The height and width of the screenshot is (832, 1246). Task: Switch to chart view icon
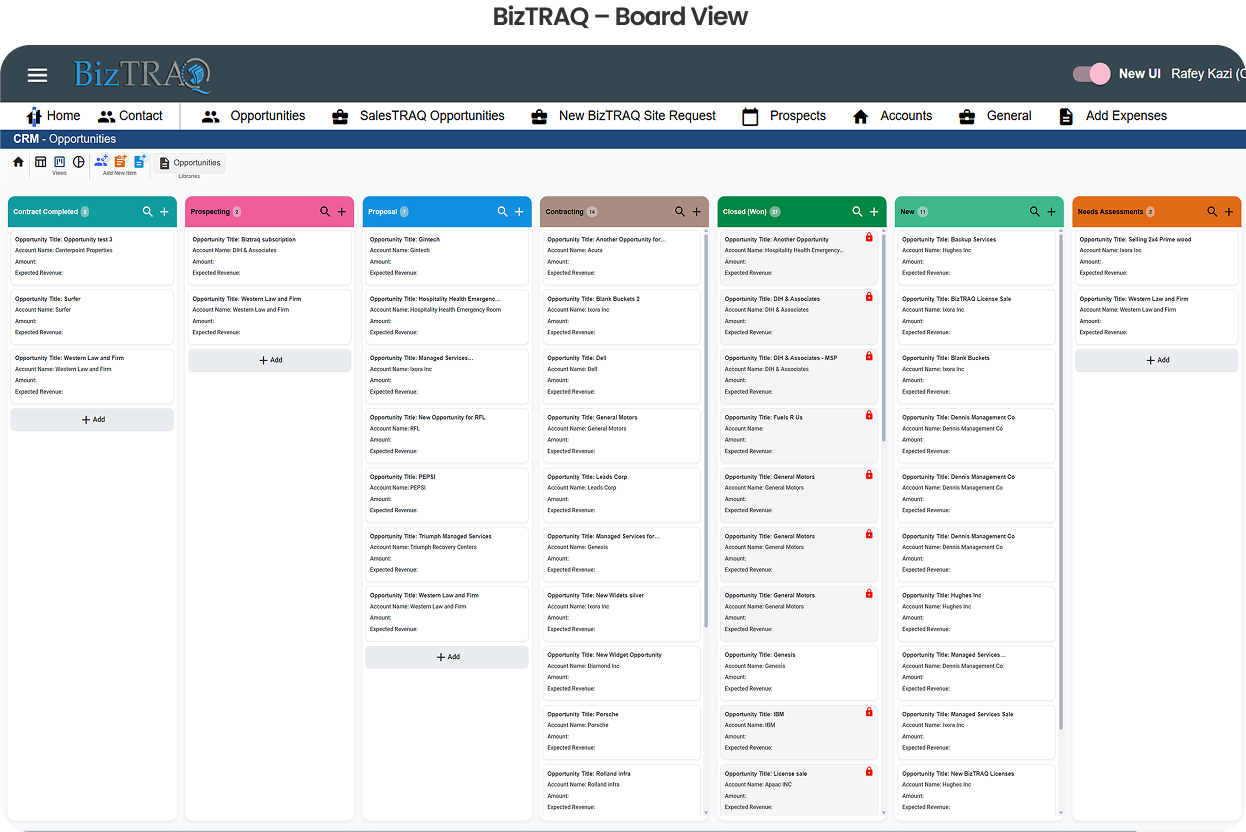[79, 162]
